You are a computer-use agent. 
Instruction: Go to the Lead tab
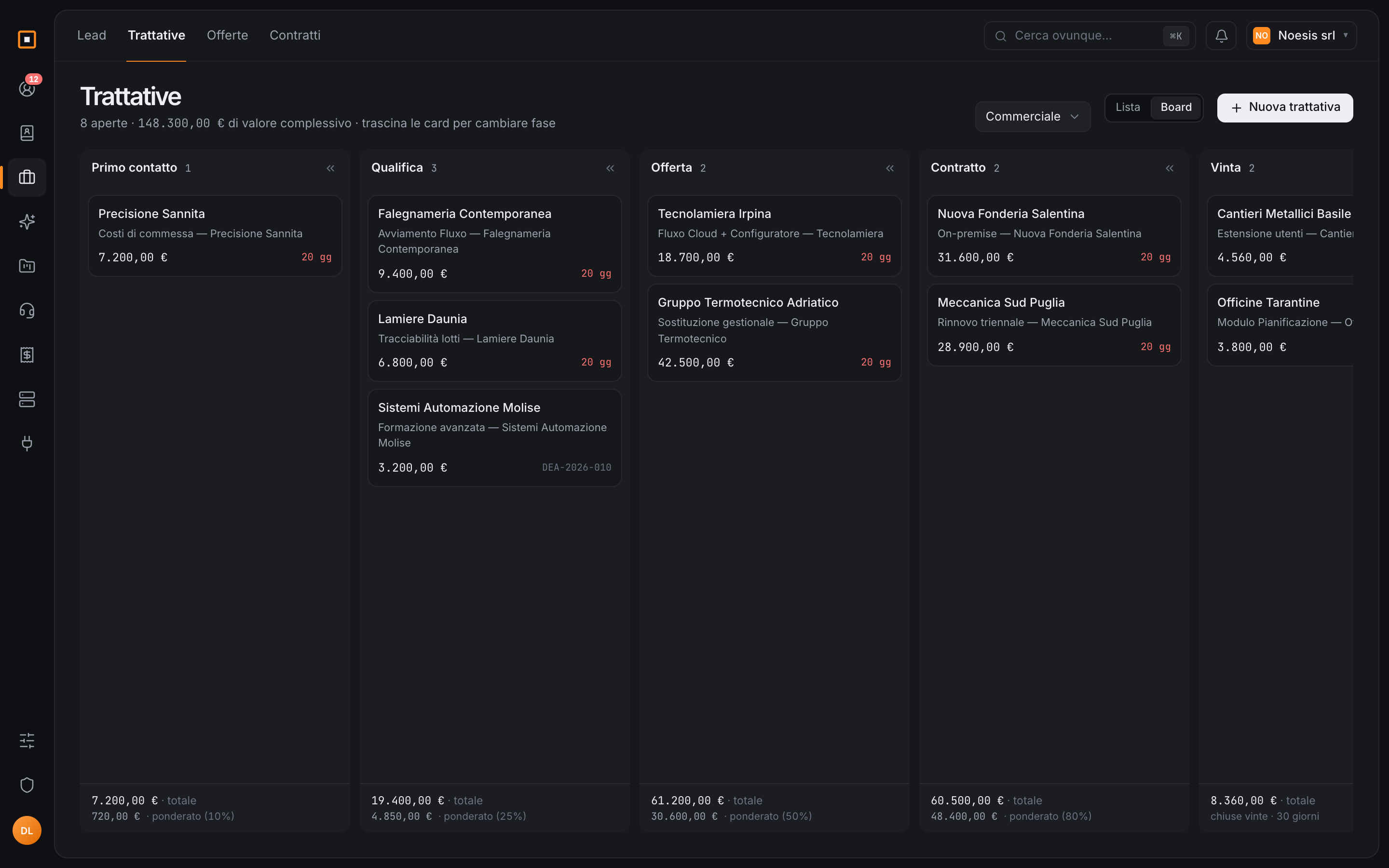pos(92,36)
